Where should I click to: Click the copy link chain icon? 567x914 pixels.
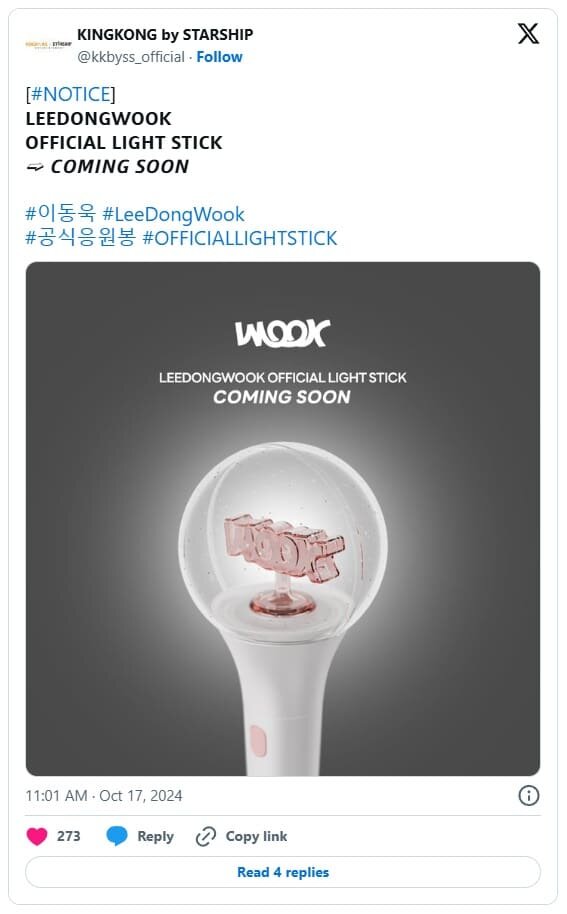[206, 836]
